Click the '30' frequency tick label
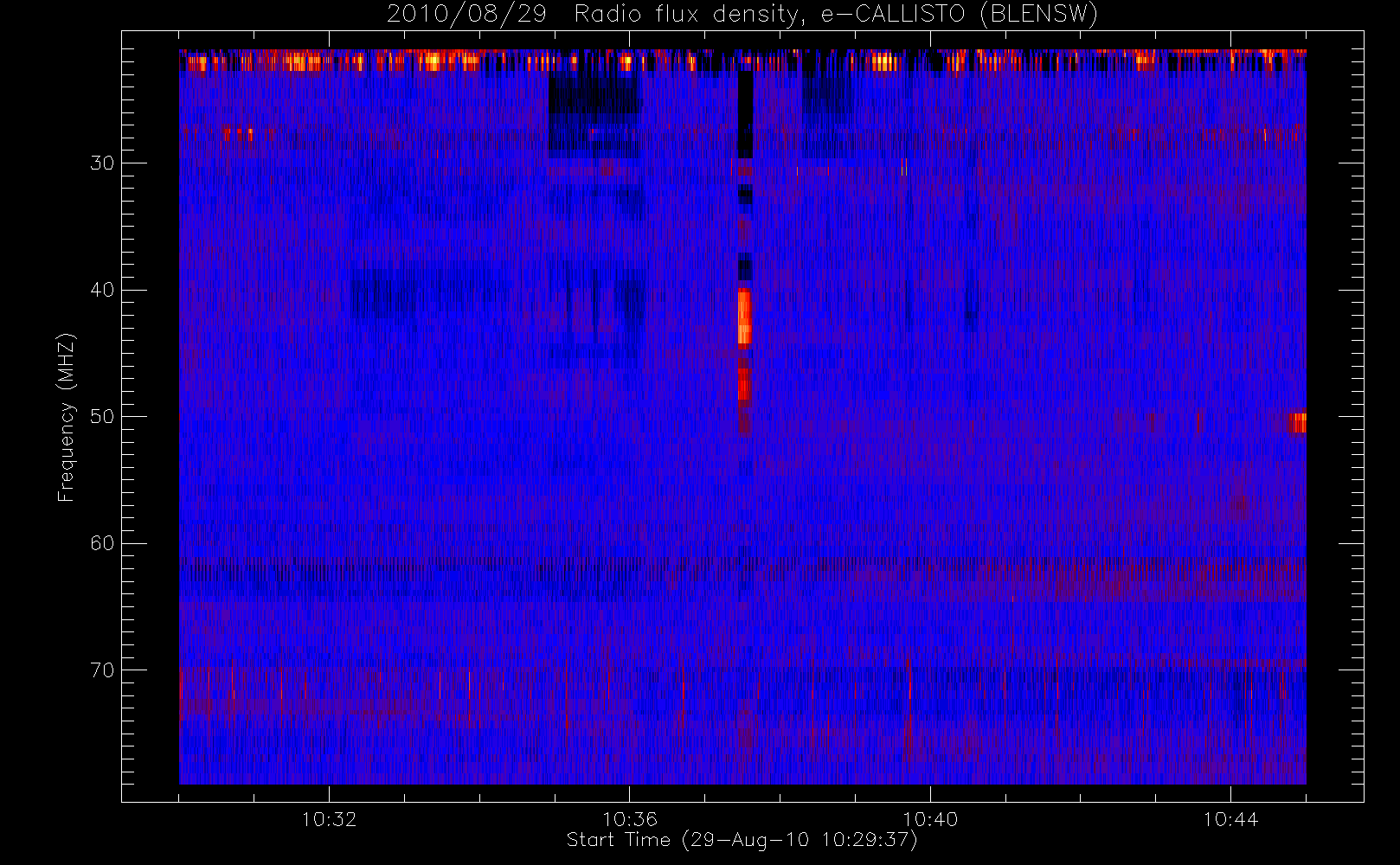This screenshot has width=1400, height=865. (x=102, y=163)
